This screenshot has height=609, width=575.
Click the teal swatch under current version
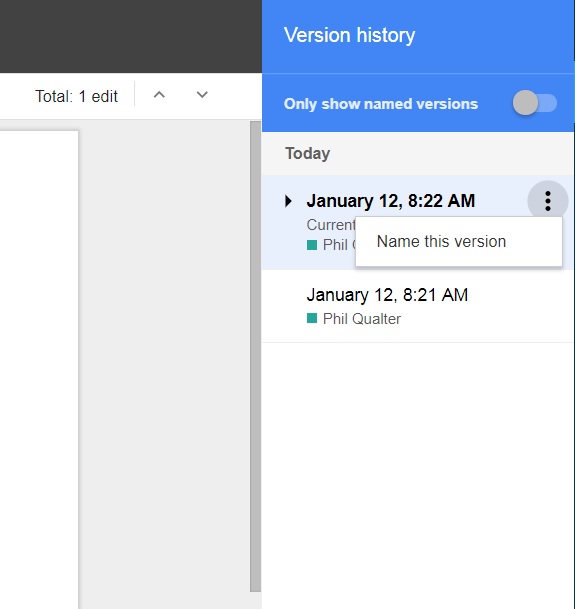312,245
